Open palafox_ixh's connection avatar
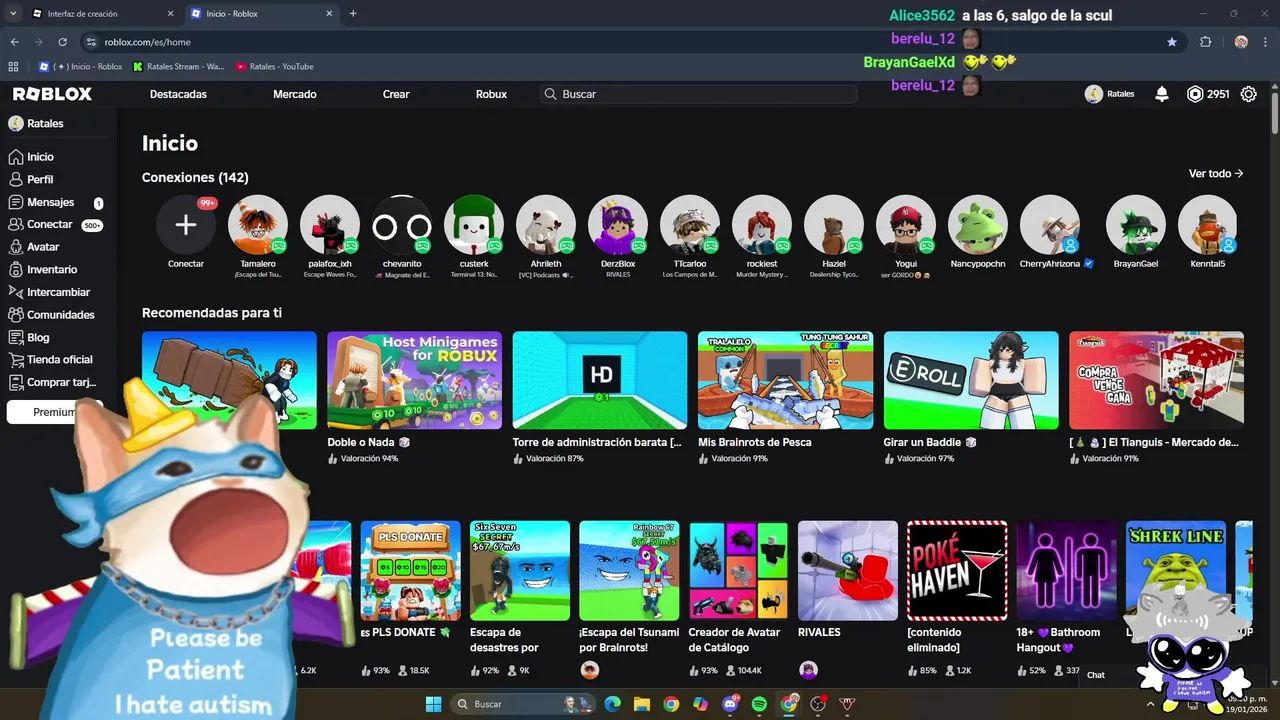Viewport: 1280px width, 720px height. point(330,224)
